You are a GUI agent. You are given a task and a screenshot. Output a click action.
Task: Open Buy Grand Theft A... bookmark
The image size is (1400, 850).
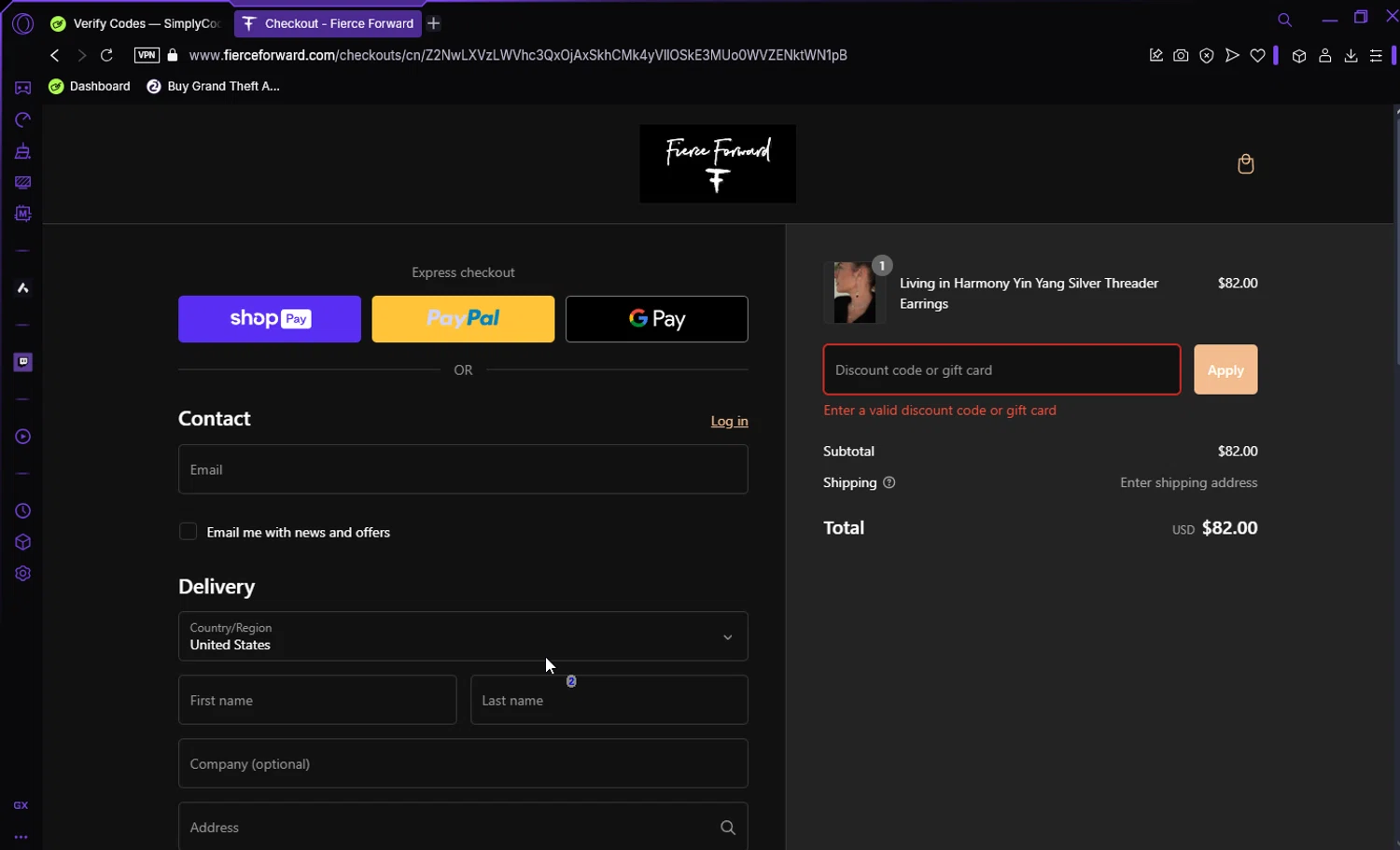[213, 86]
